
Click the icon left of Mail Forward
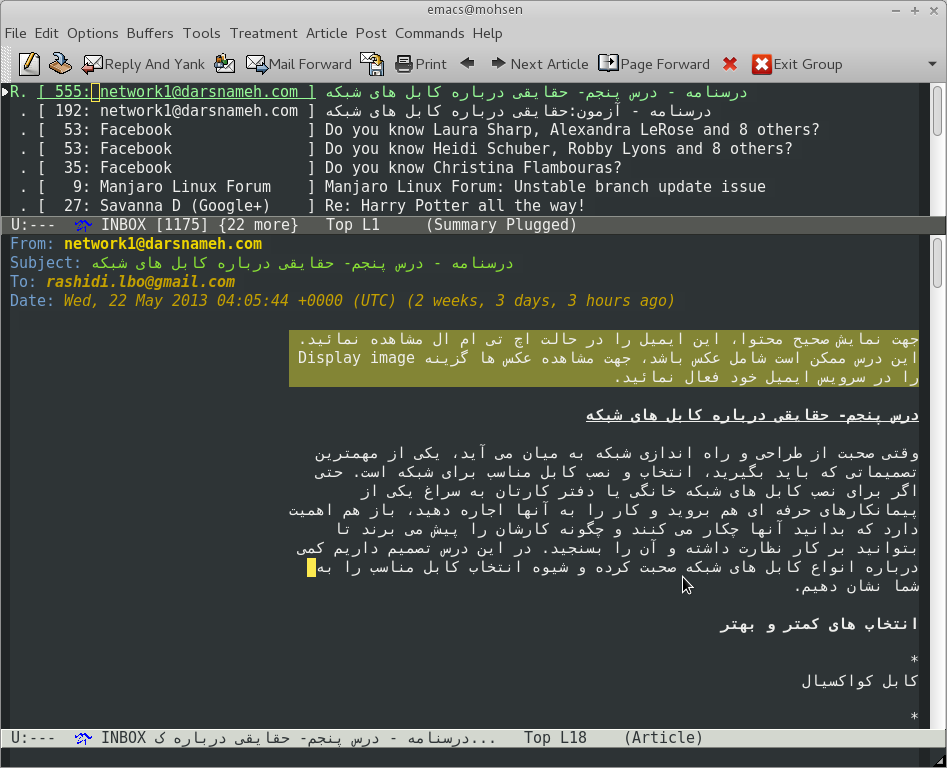225,64
